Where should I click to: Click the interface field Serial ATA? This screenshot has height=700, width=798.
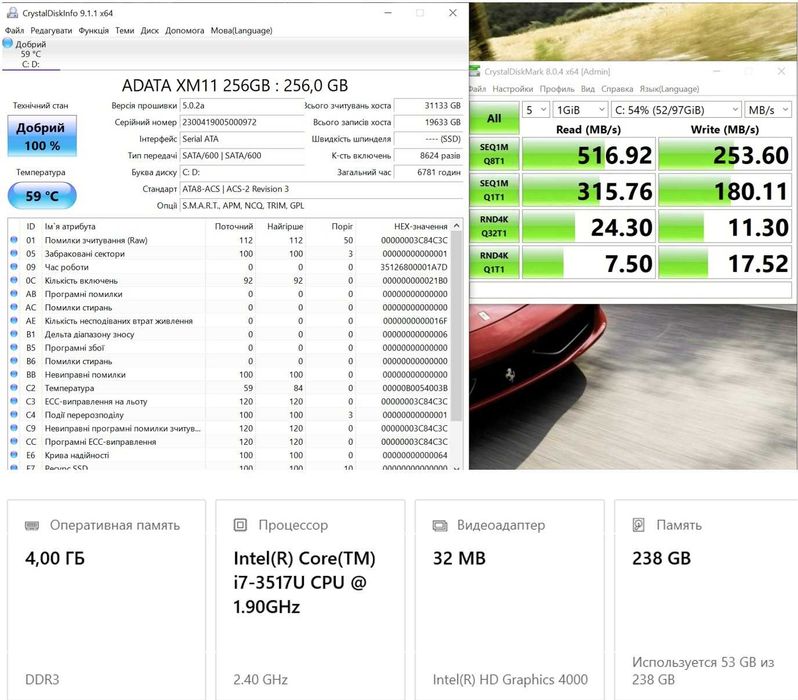coord(242,139)
